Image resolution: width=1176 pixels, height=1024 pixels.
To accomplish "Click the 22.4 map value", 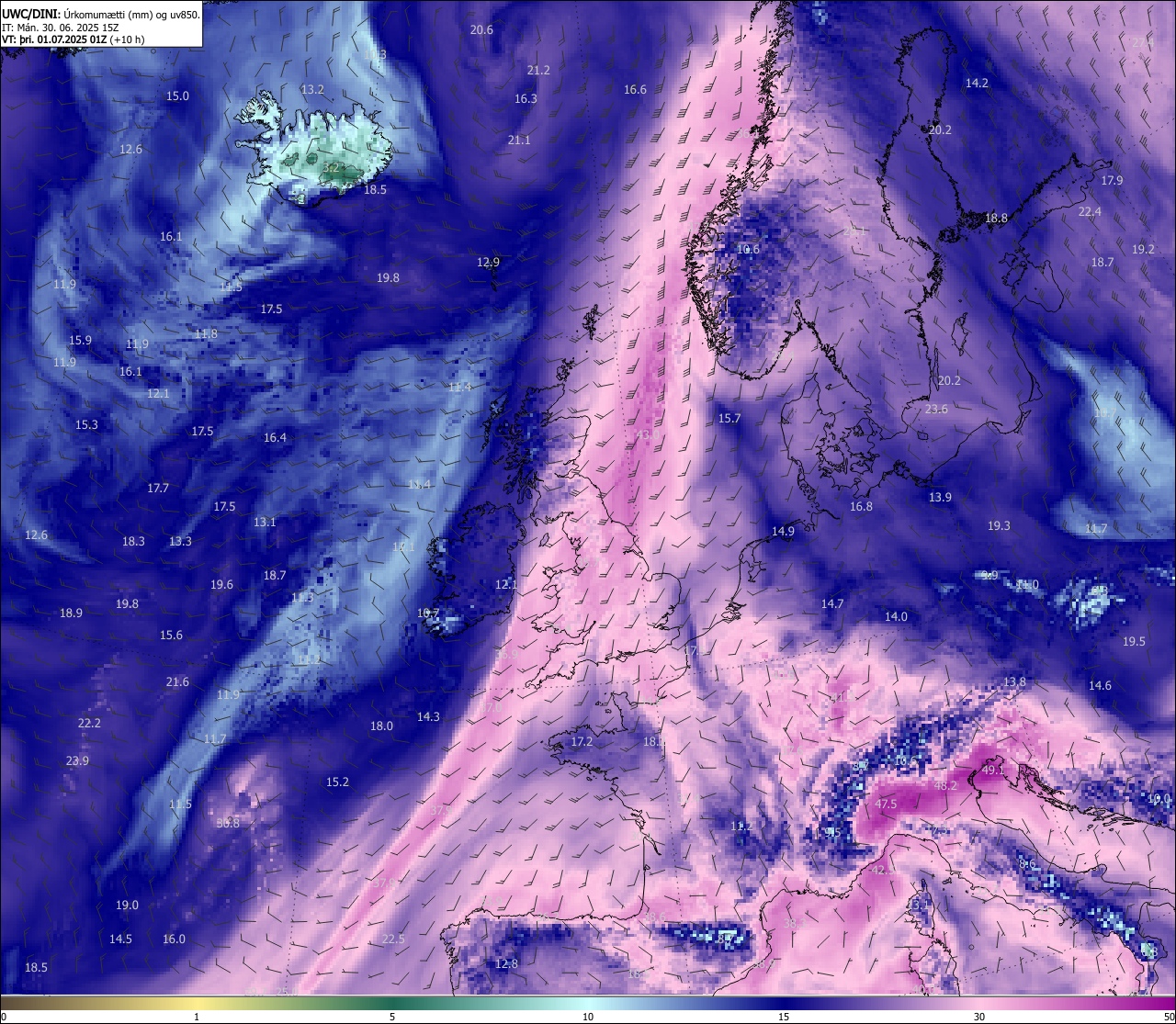I will coord(1090,212).
